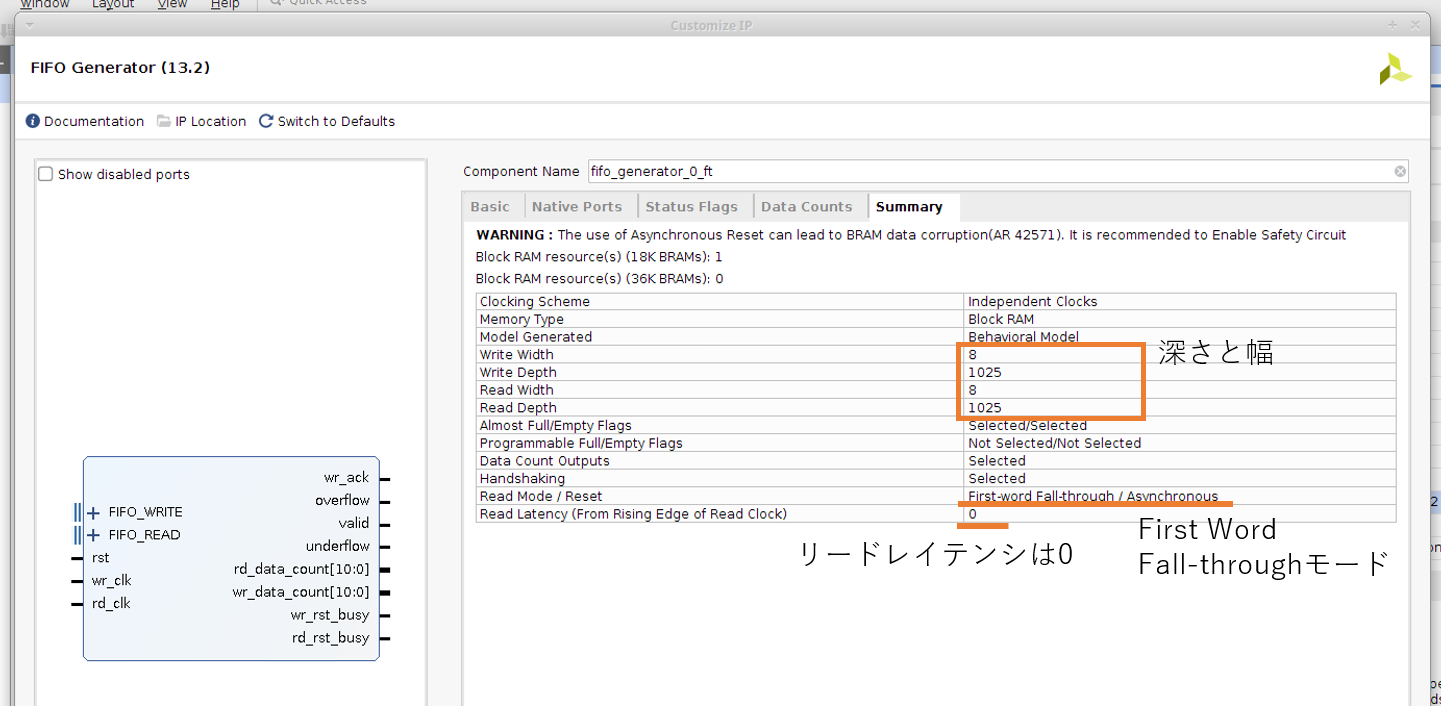The width and height of the screenshot is (1441, 706).
Task: Click the Switch to Defaults refresh icon
Action: (266, 121)
